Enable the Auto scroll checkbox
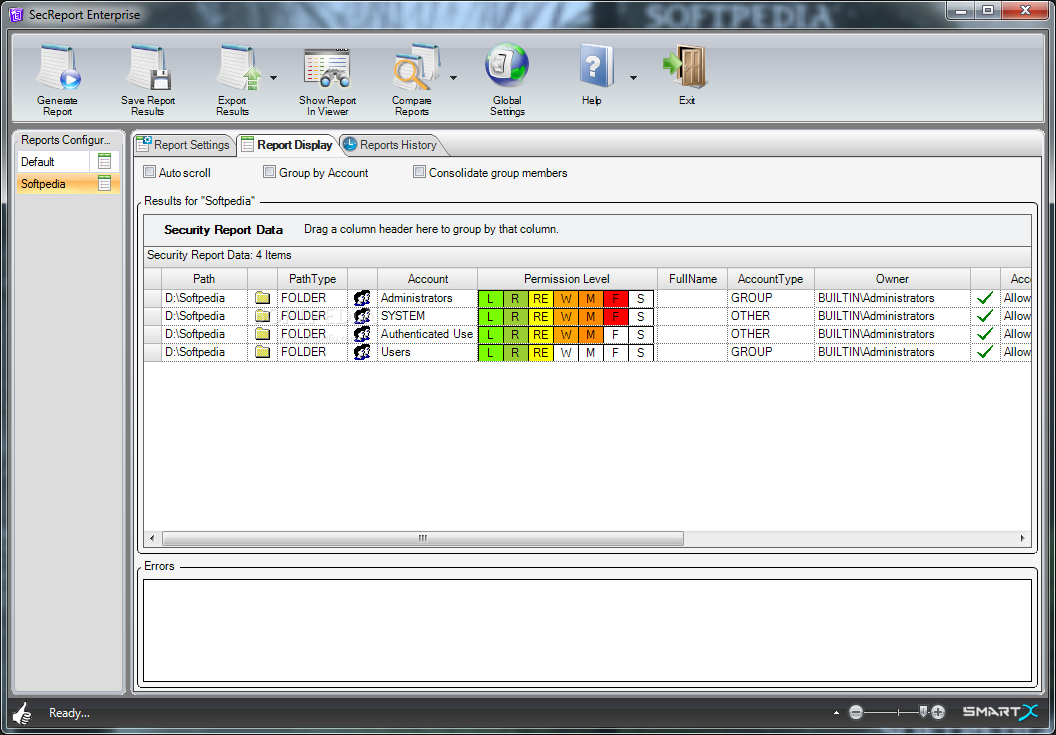This screenshot has height=735, width=1056. [x=150, y=172]
